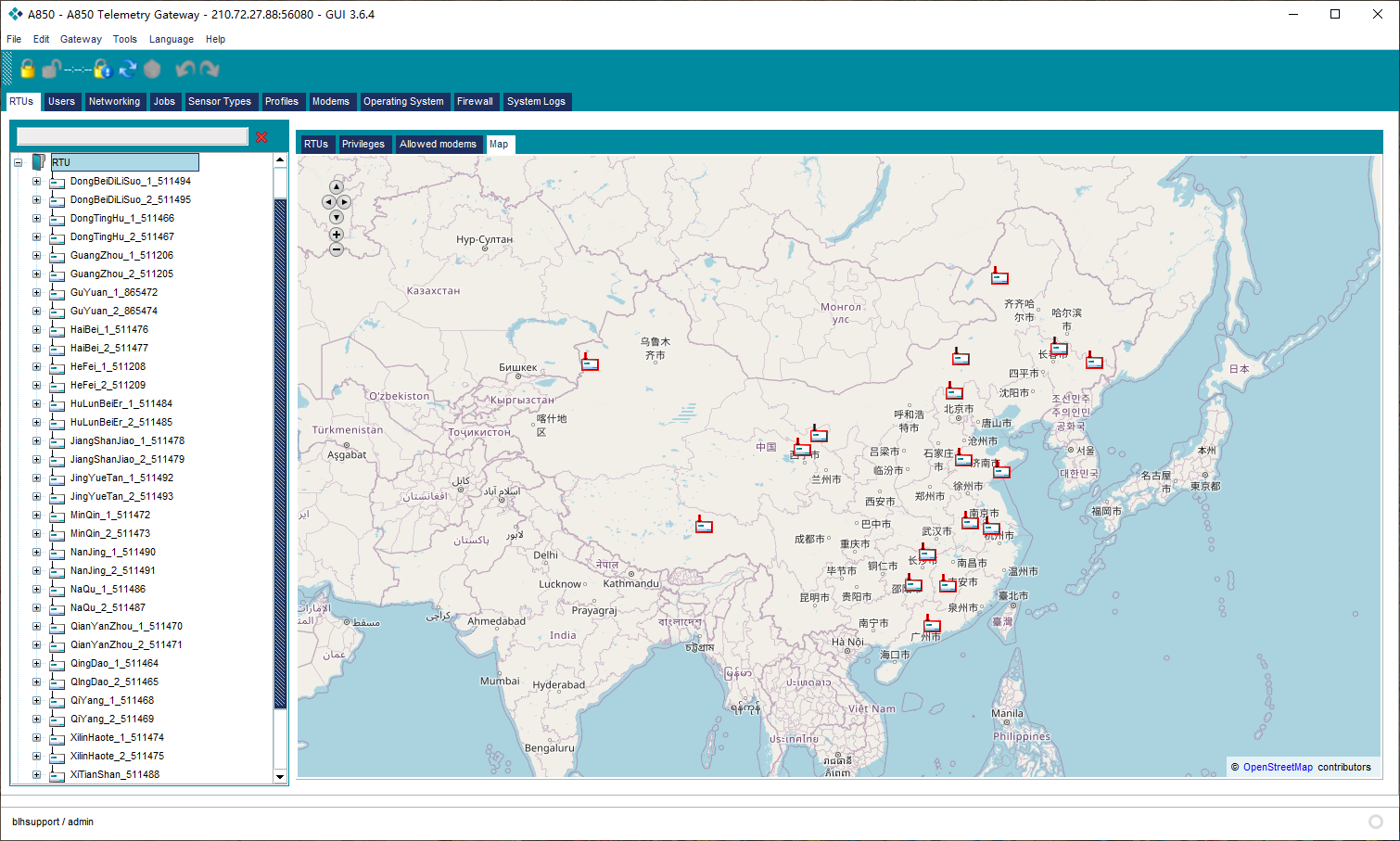Image resolution: width=1400 pixels, height=841 pixels.
Task: Open the Gateway menu
Action: pyautogui.click(x=81, y=39)
